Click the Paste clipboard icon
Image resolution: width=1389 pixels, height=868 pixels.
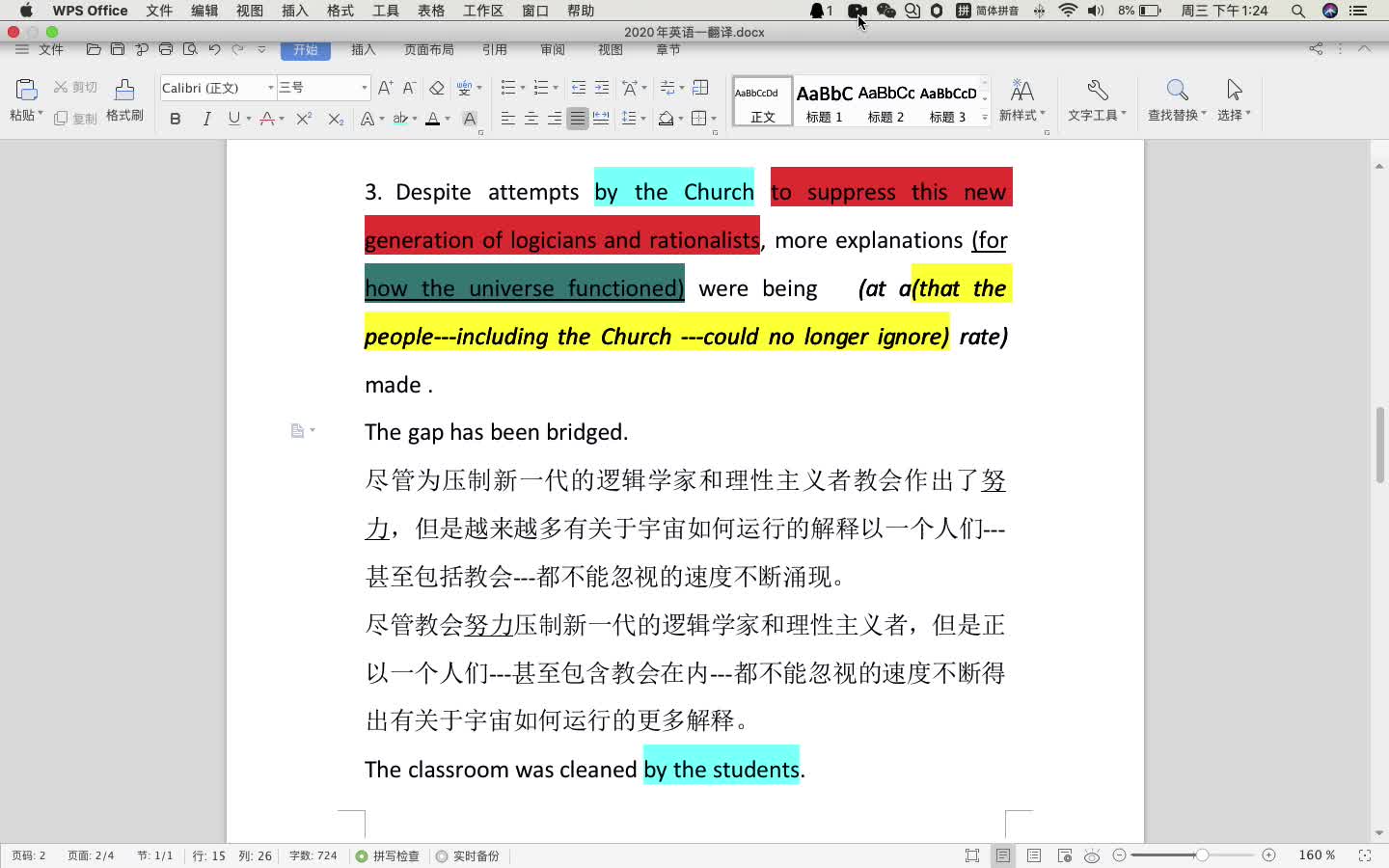pos(26,90)
